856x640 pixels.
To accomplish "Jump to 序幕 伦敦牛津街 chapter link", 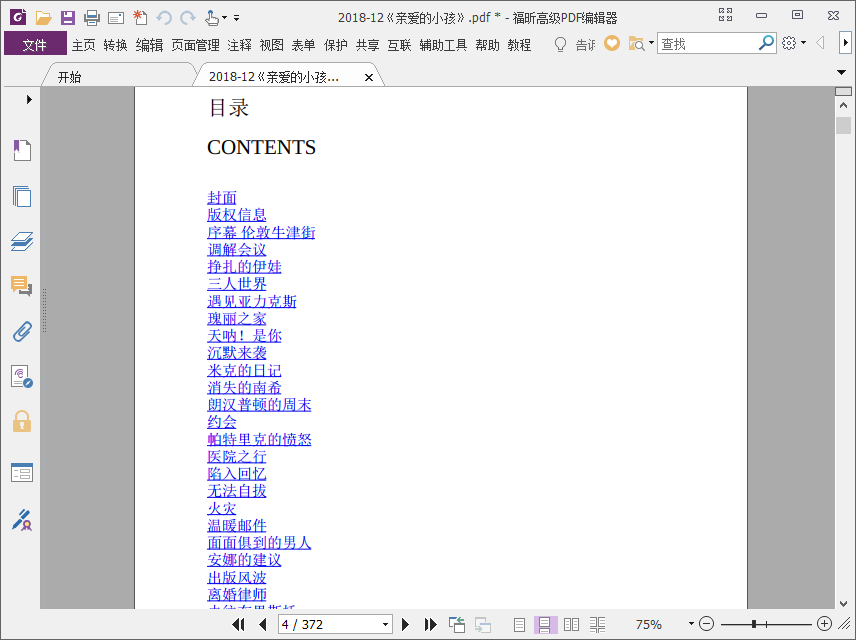I will click(261, 232).
